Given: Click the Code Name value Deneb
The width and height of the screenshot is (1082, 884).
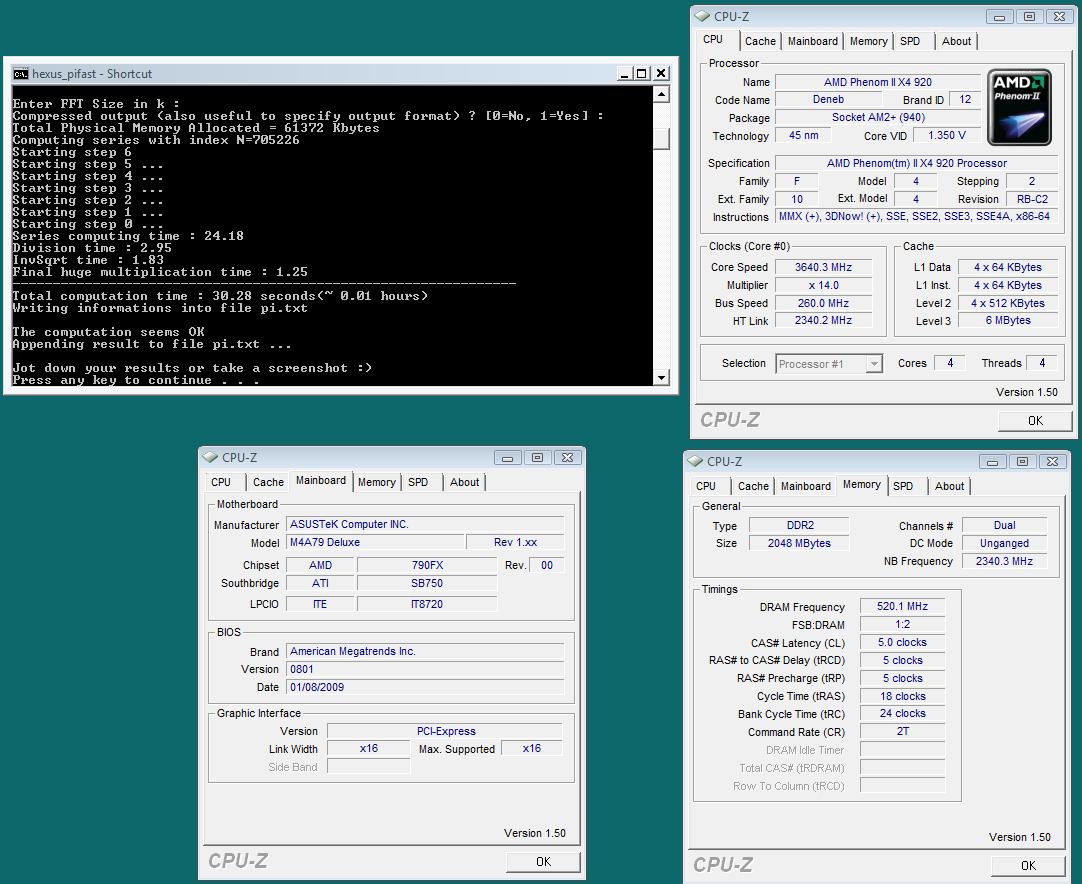Looking at the screenshot, I should click(x=828, y=99).
